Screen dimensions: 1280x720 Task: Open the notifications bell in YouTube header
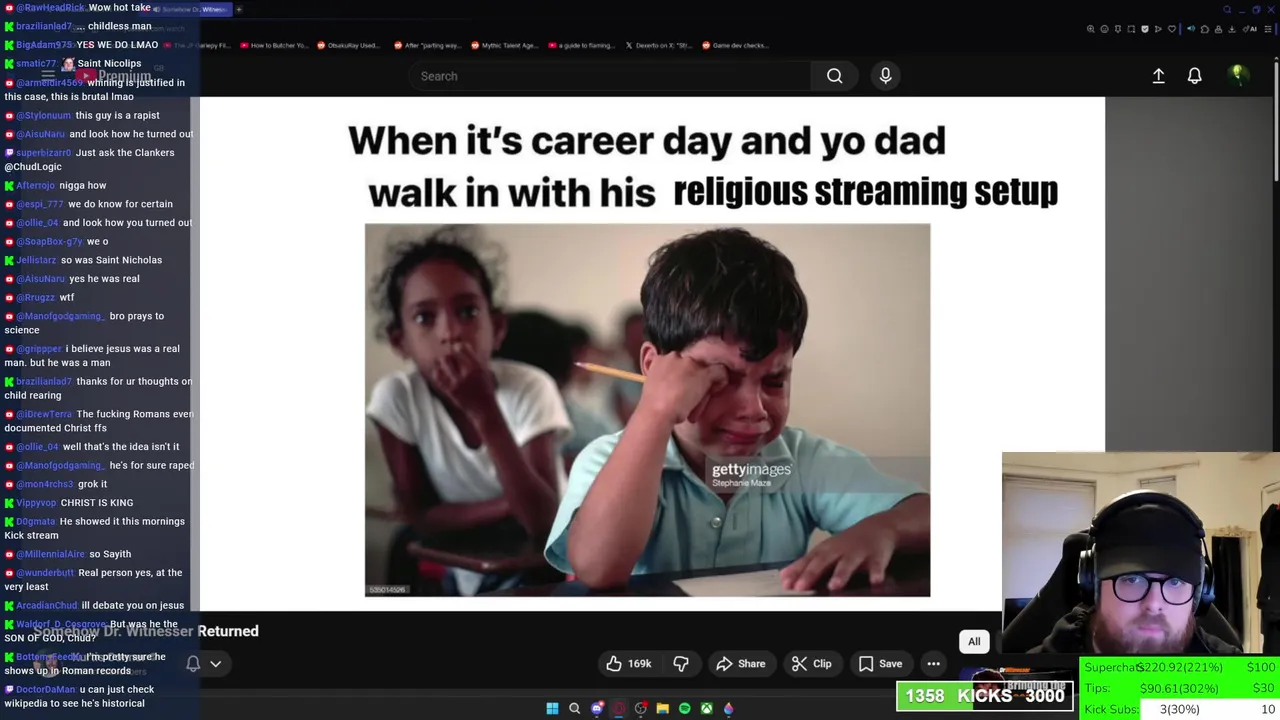(1194, 76)
